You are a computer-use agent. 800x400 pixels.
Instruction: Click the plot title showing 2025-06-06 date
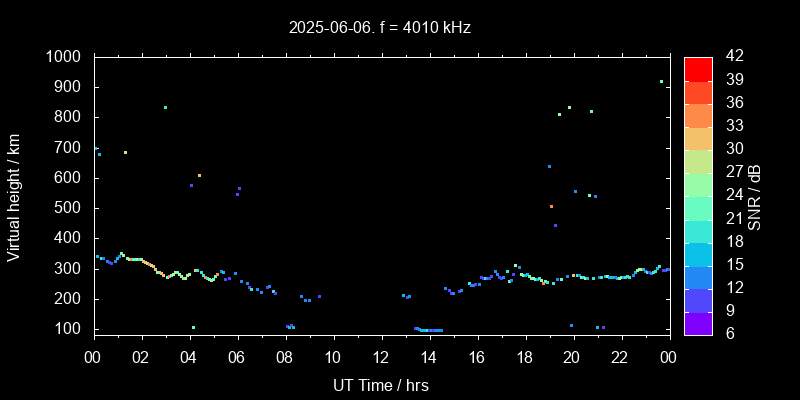(380, 28)
